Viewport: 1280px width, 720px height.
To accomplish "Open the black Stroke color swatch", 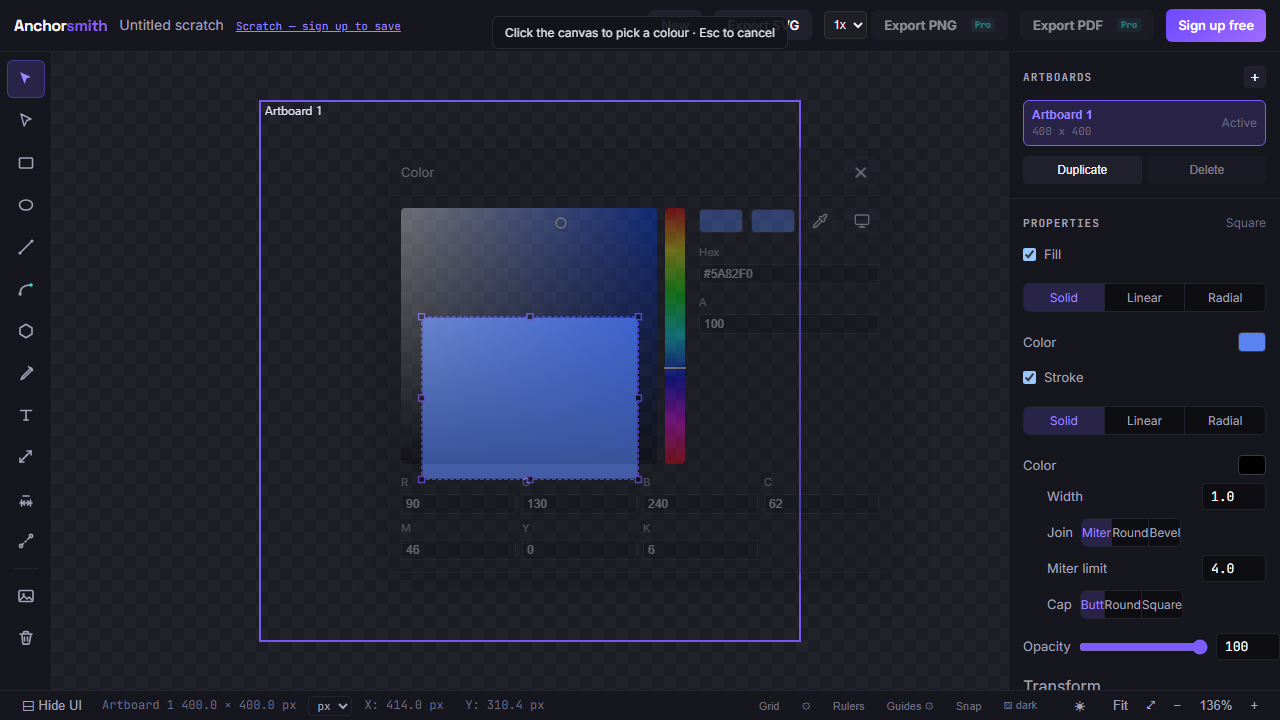I will tap(1252, 465).
